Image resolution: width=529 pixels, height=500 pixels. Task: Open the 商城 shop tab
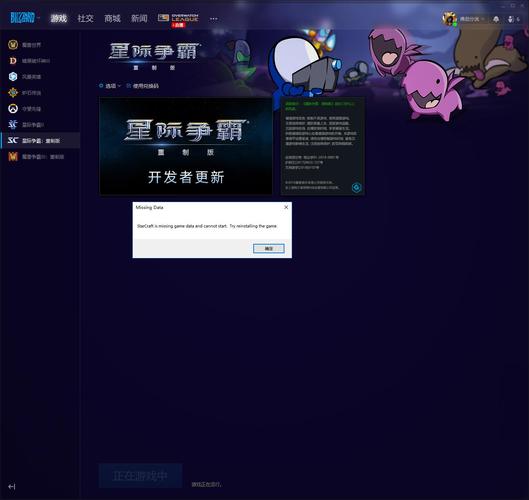click(x=112, y=18)
